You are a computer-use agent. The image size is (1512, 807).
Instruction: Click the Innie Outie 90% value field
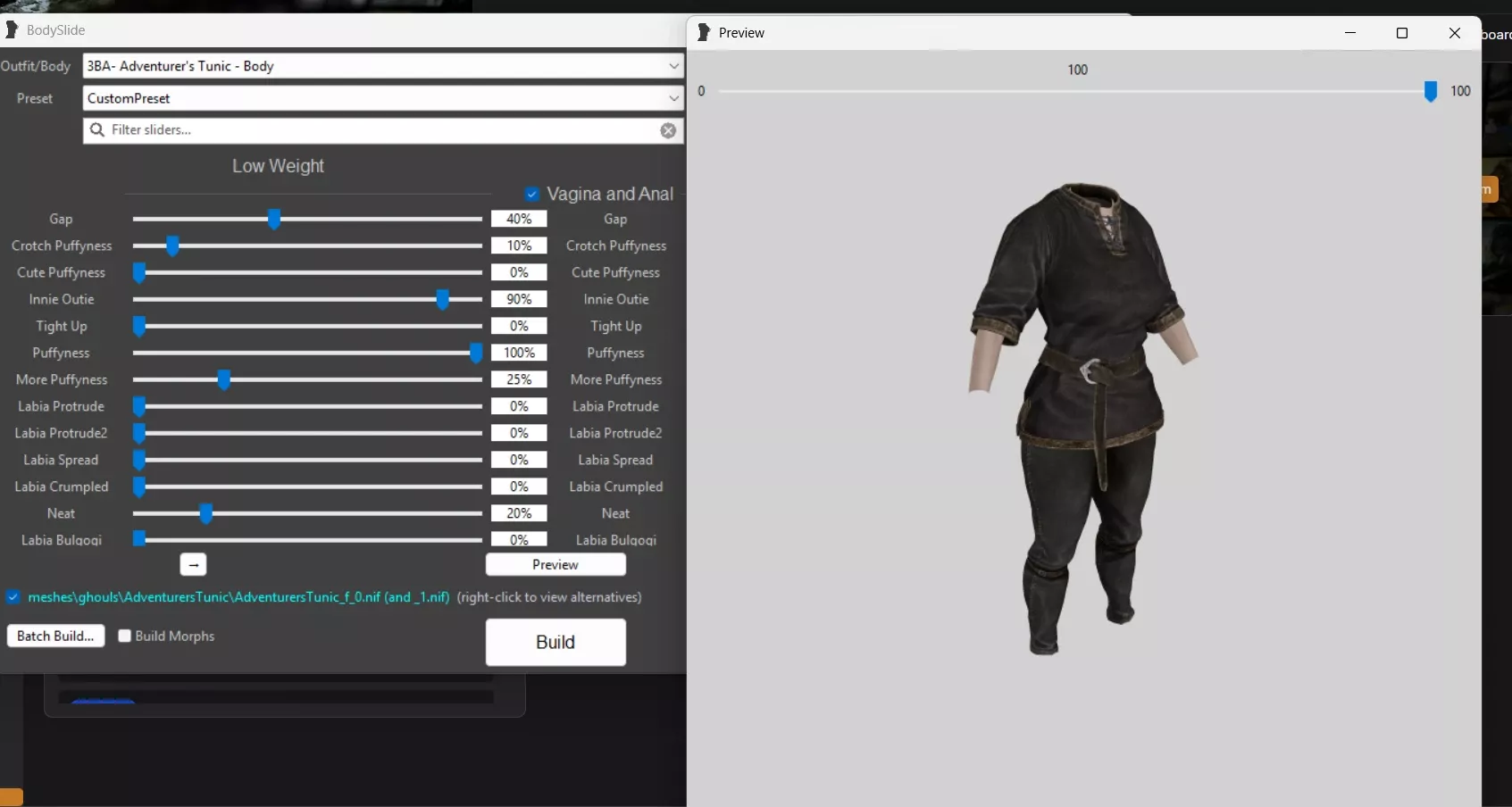[519, 299]
